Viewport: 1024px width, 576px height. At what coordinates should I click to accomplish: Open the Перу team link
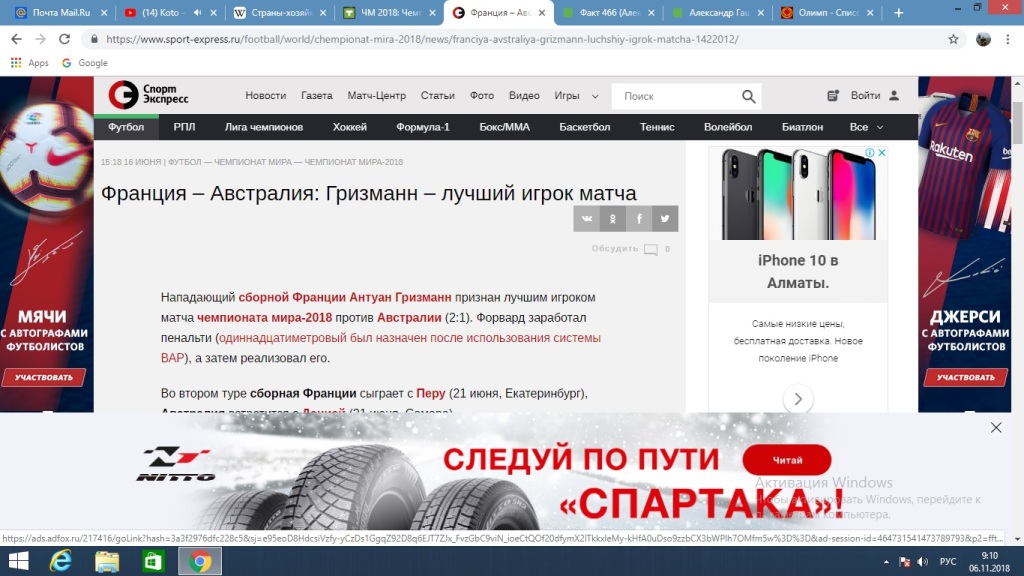pos(431,393)
